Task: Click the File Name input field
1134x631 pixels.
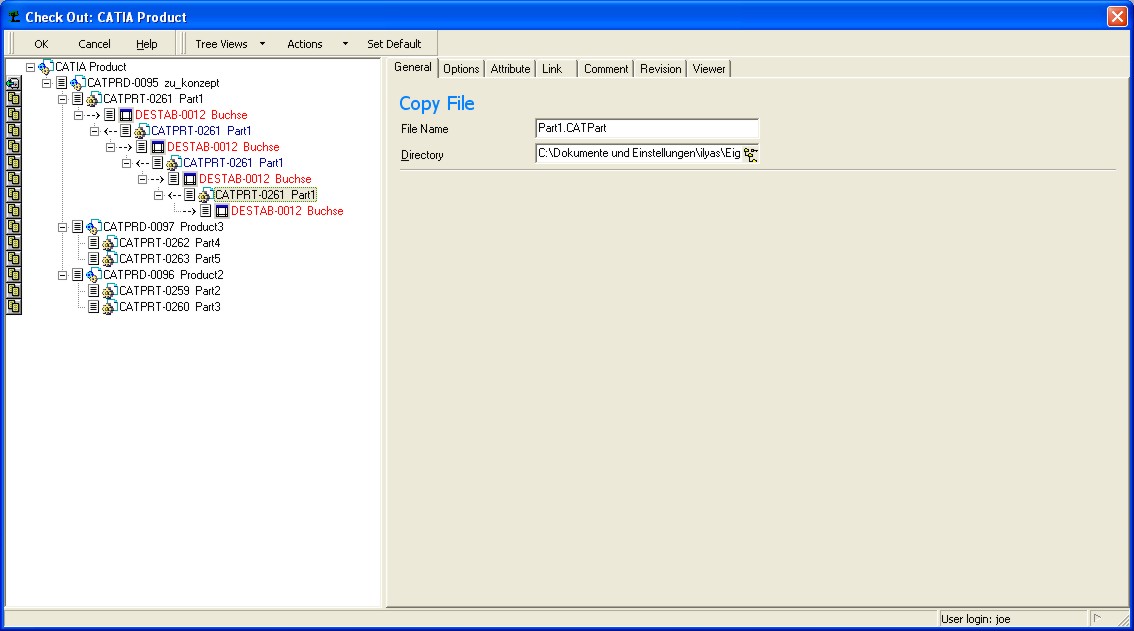Action: [x=647, y=129]
